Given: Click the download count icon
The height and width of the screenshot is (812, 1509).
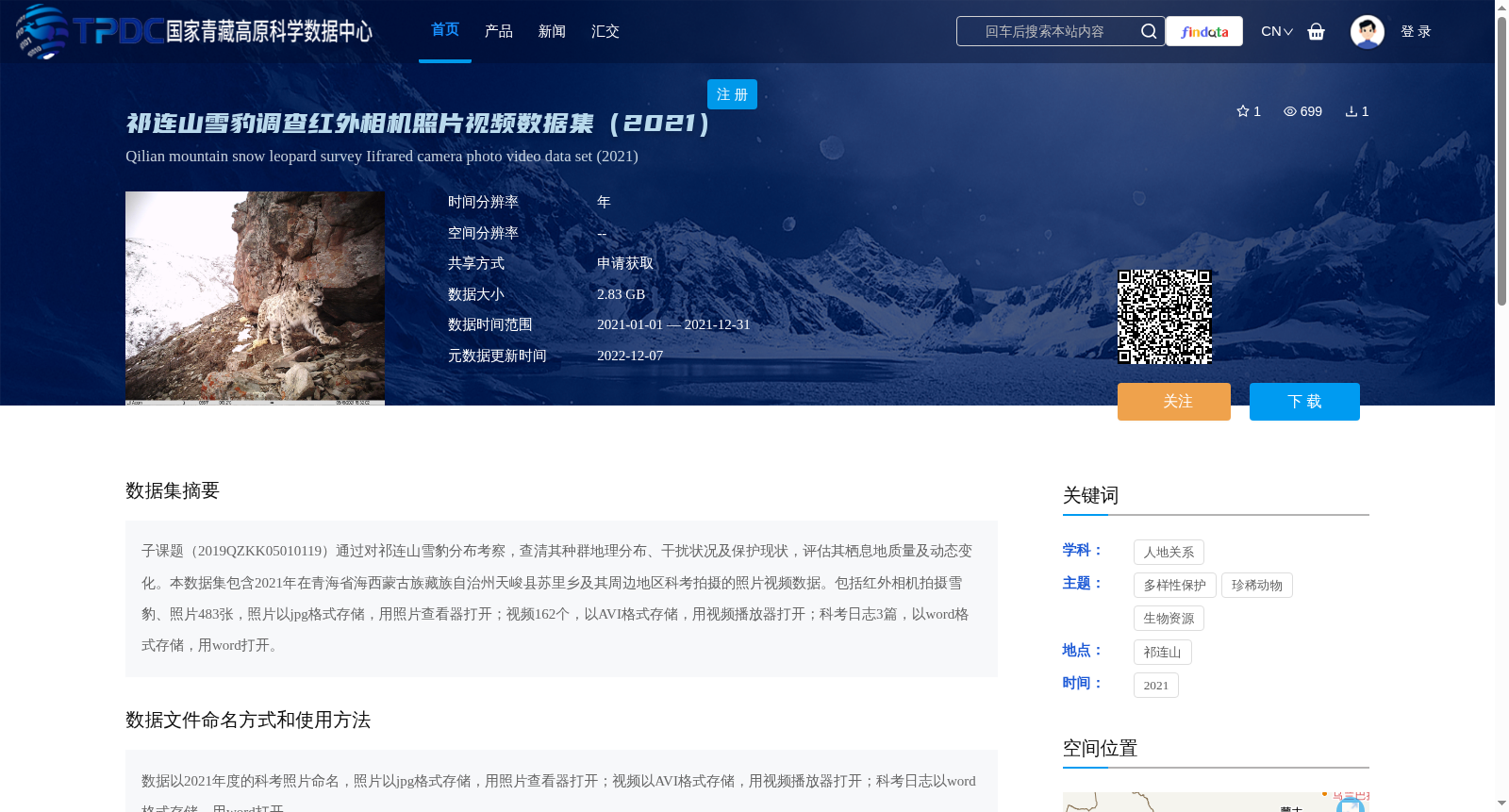Looking at the screenshot, I should 1351,111.
